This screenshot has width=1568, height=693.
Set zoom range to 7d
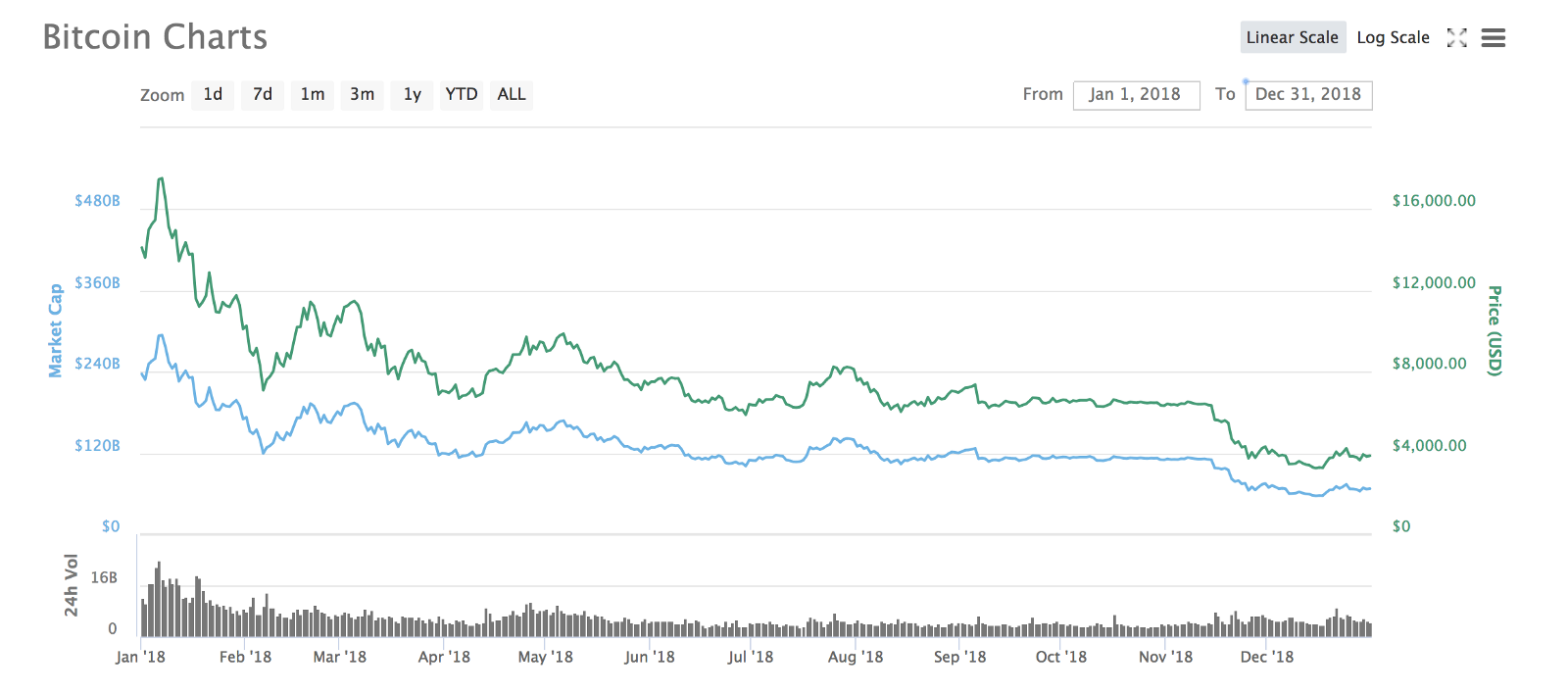coord(263,94)
